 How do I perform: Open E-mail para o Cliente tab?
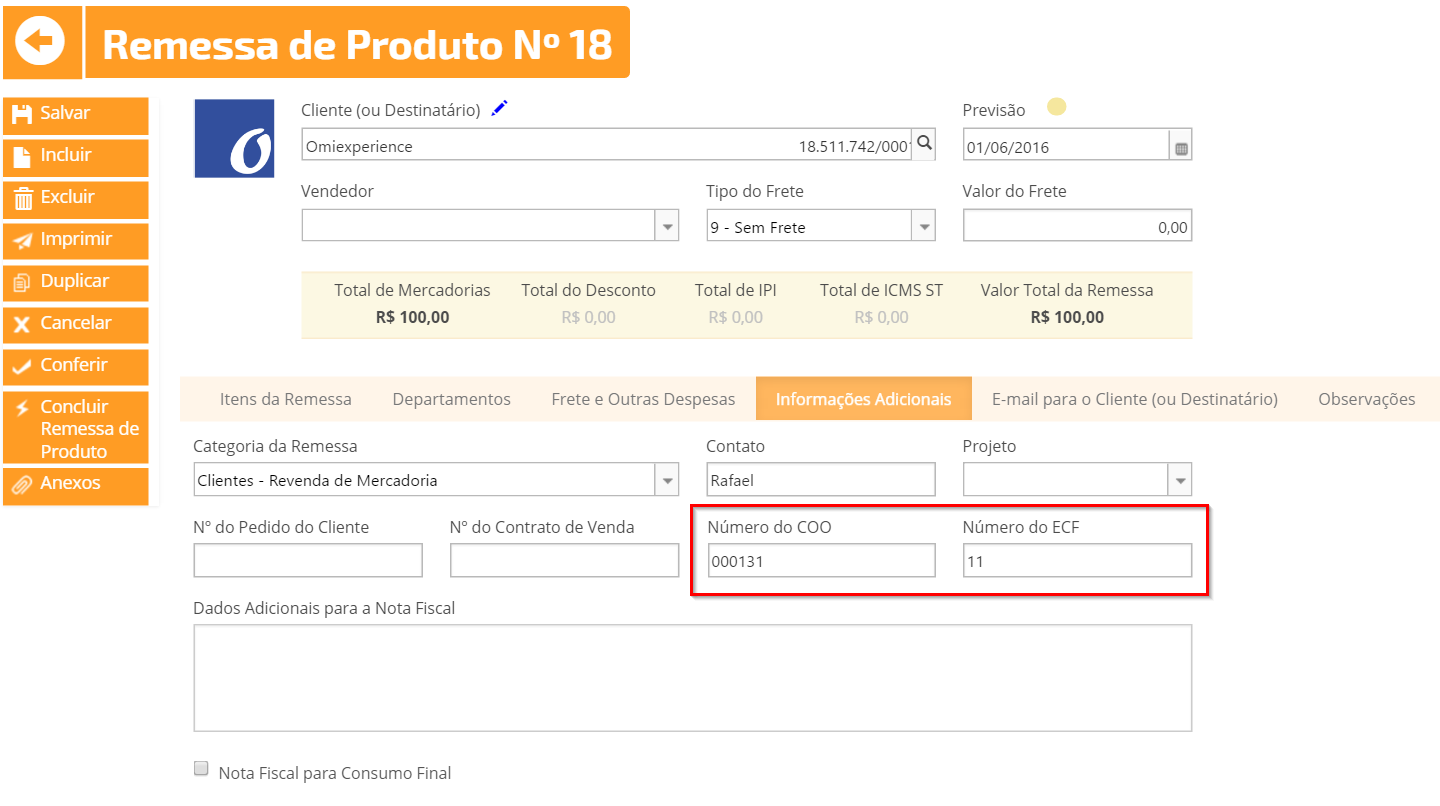click(x=1135, y=399)
